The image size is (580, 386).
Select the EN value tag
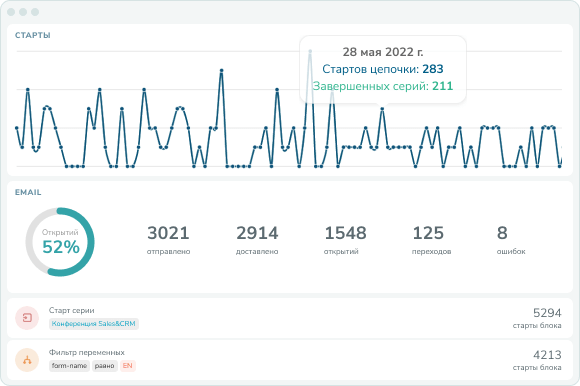coord(128,366)
